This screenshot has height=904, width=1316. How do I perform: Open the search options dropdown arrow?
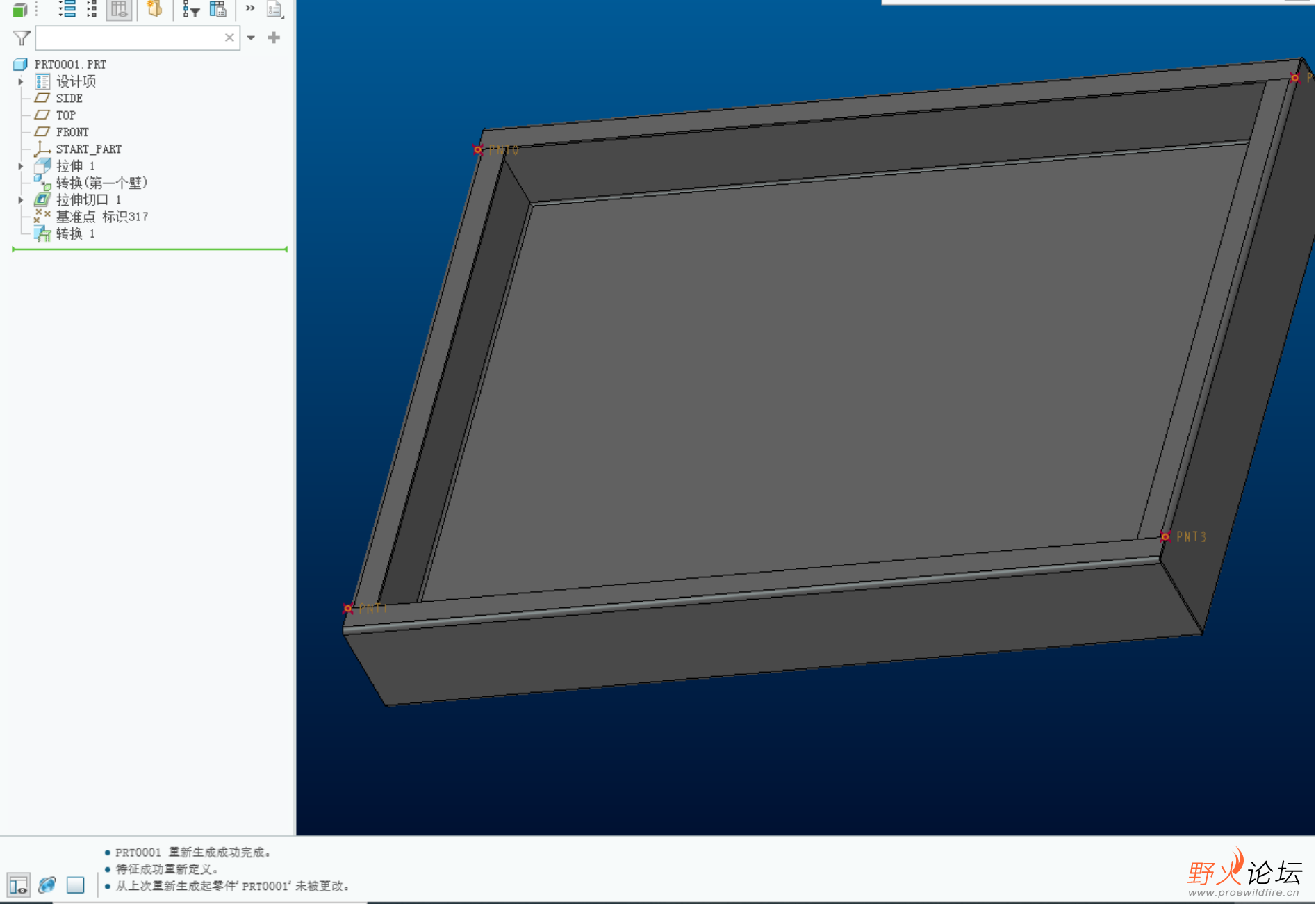pos(251,38)
